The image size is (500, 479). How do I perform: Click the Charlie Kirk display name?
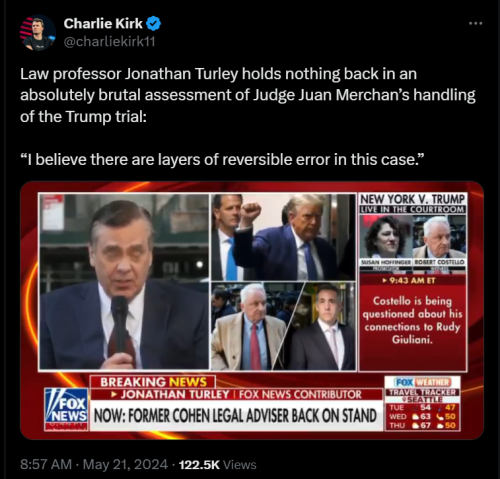(x=103, y=24)
